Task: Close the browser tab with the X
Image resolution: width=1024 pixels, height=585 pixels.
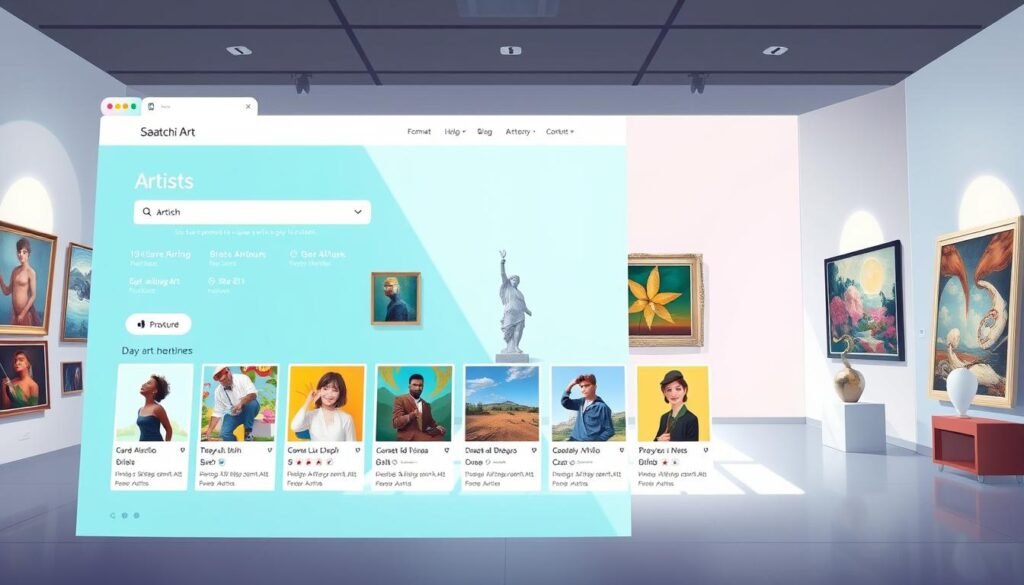Action: pos(248,106)
